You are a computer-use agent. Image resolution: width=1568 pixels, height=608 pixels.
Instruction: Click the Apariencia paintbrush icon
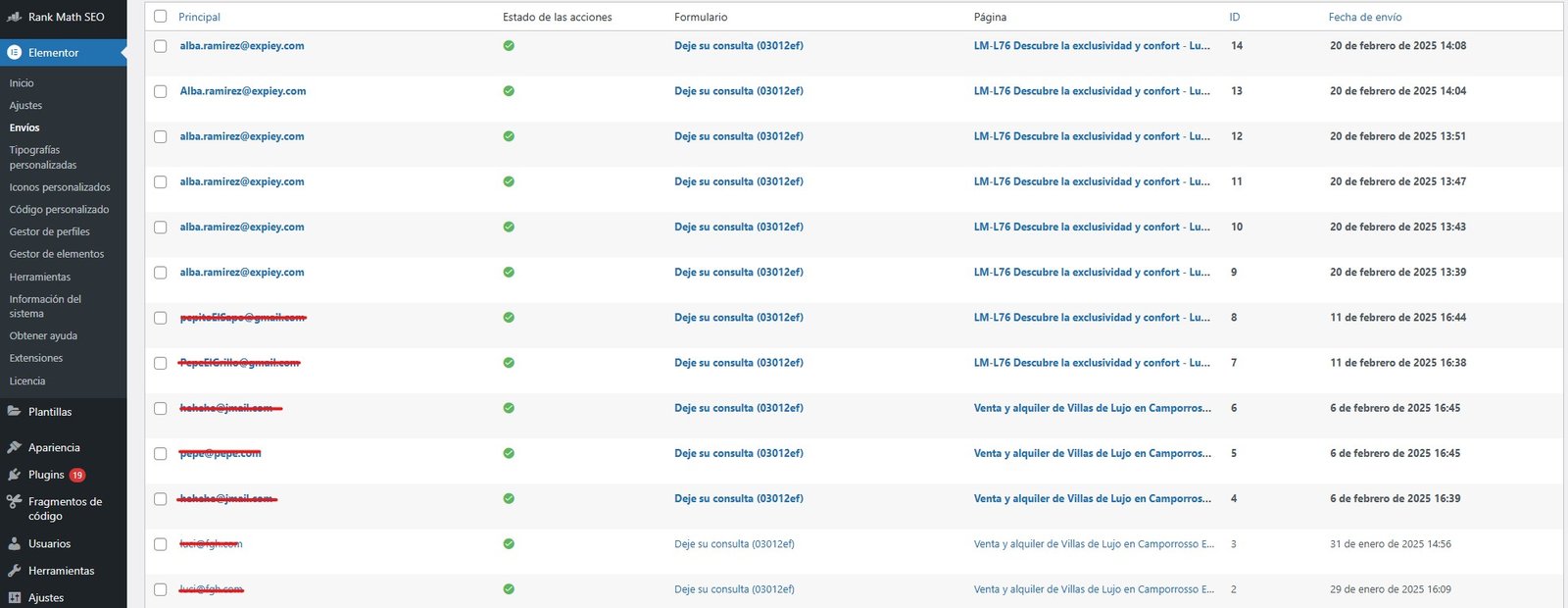pyautogui.click(x=14, y=447)
